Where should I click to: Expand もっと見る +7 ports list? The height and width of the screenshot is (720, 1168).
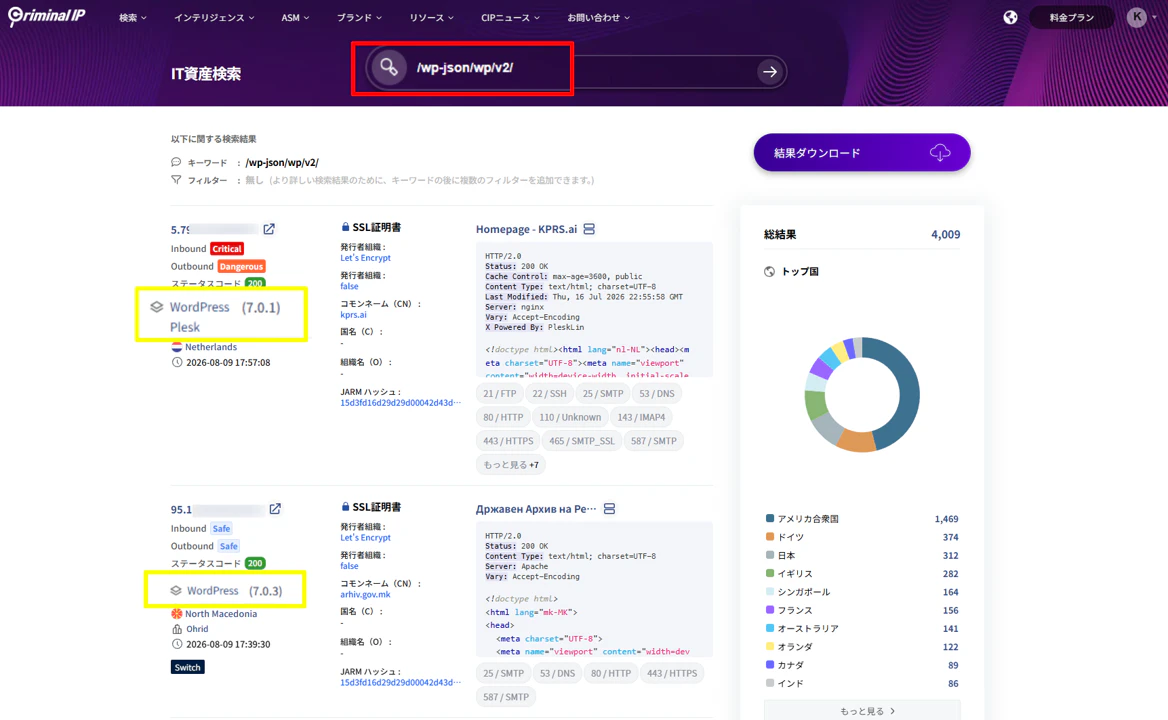(x=511, y=465)
